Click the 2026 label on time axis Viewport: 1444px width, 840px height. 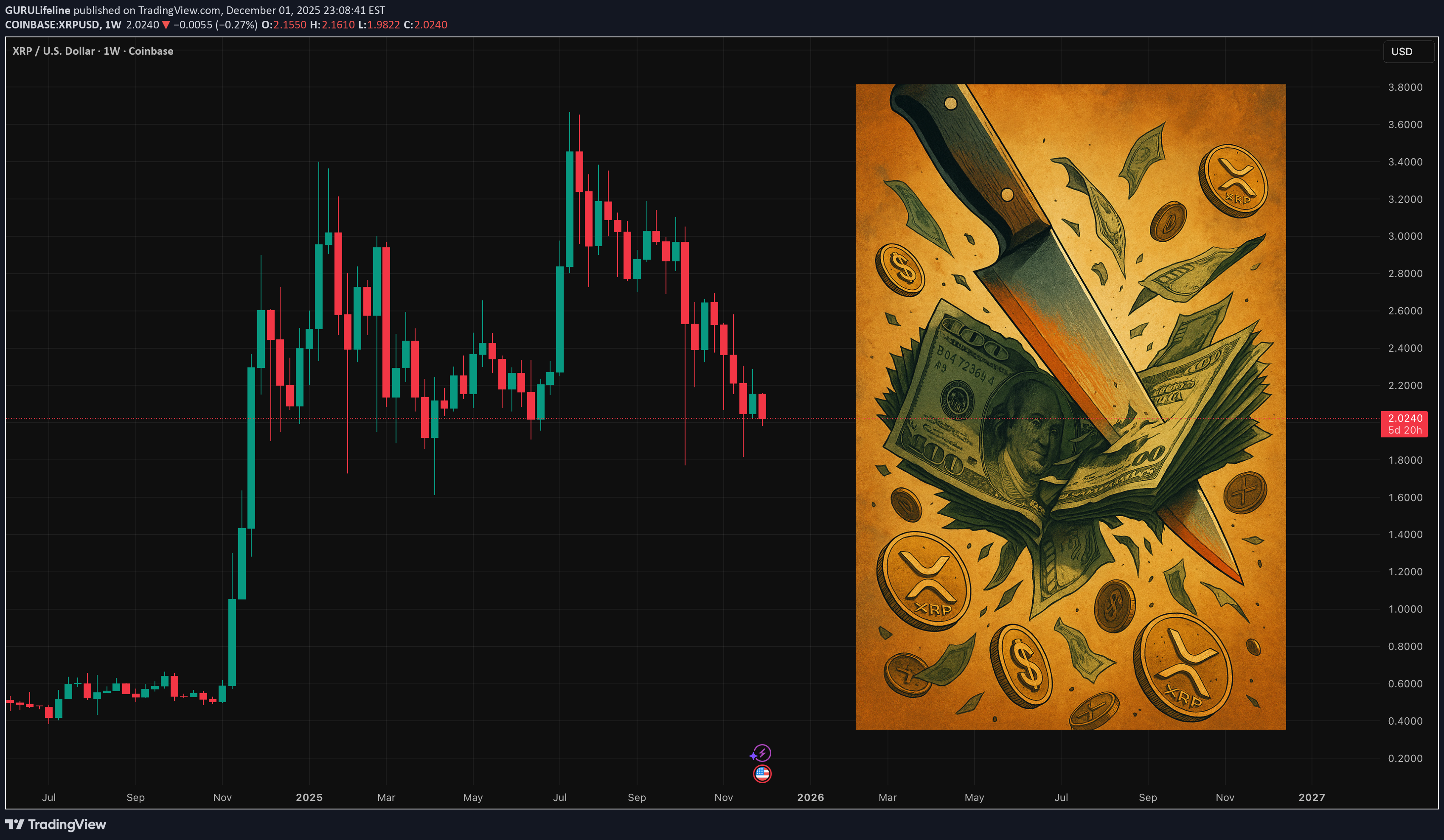[810, 797]
